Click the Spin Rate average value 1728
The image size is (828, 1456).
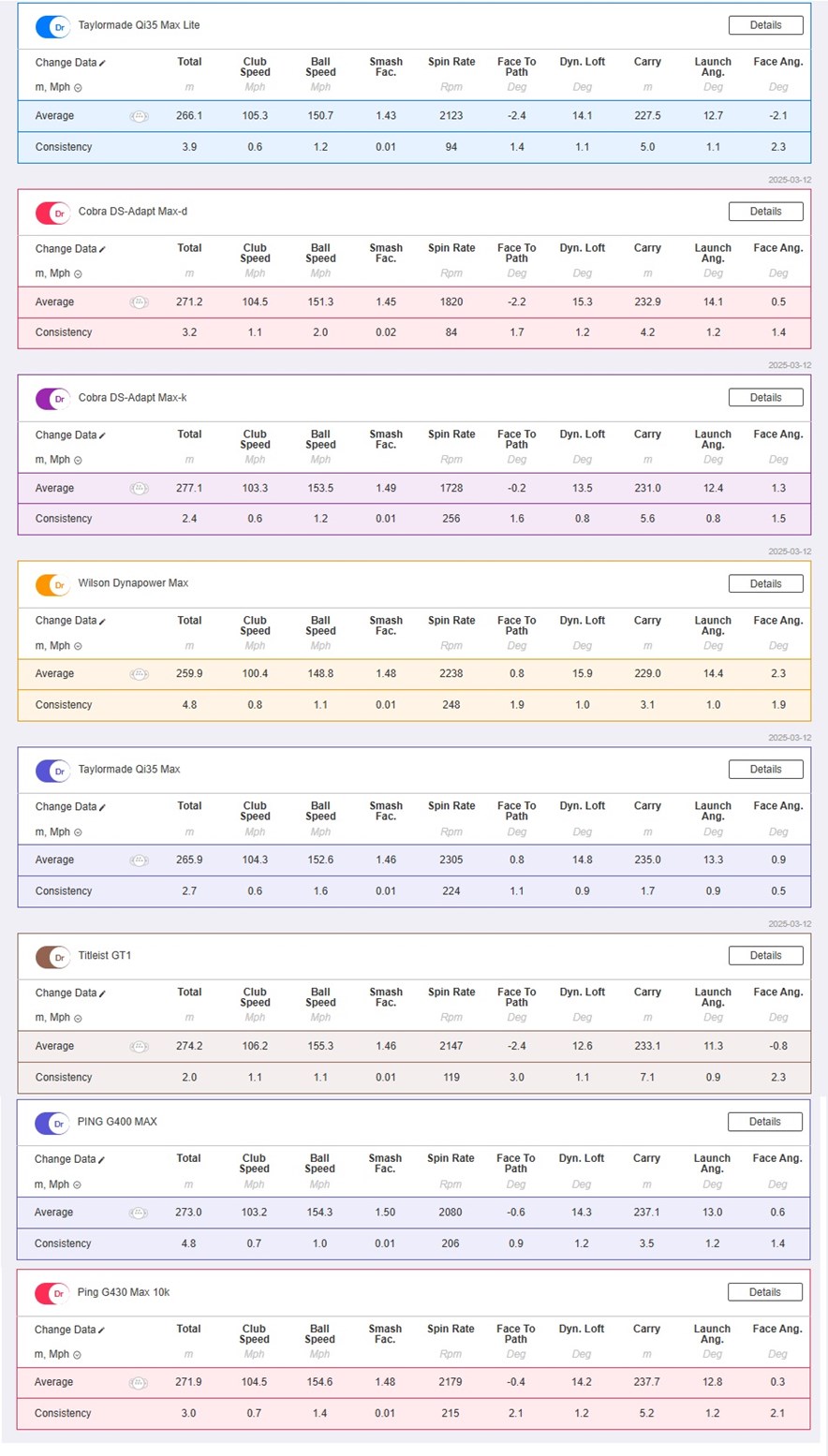tap(451, 489)
